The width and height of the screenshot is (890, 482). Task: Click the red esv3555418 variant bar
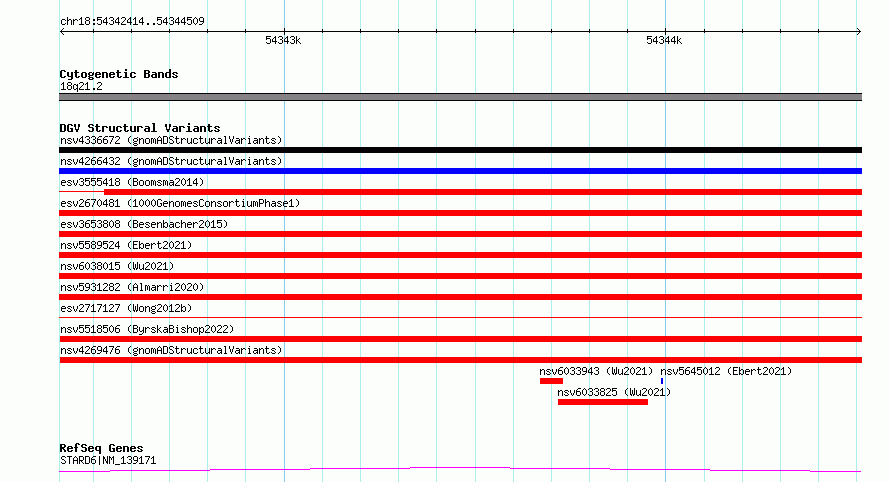point(482,192)
